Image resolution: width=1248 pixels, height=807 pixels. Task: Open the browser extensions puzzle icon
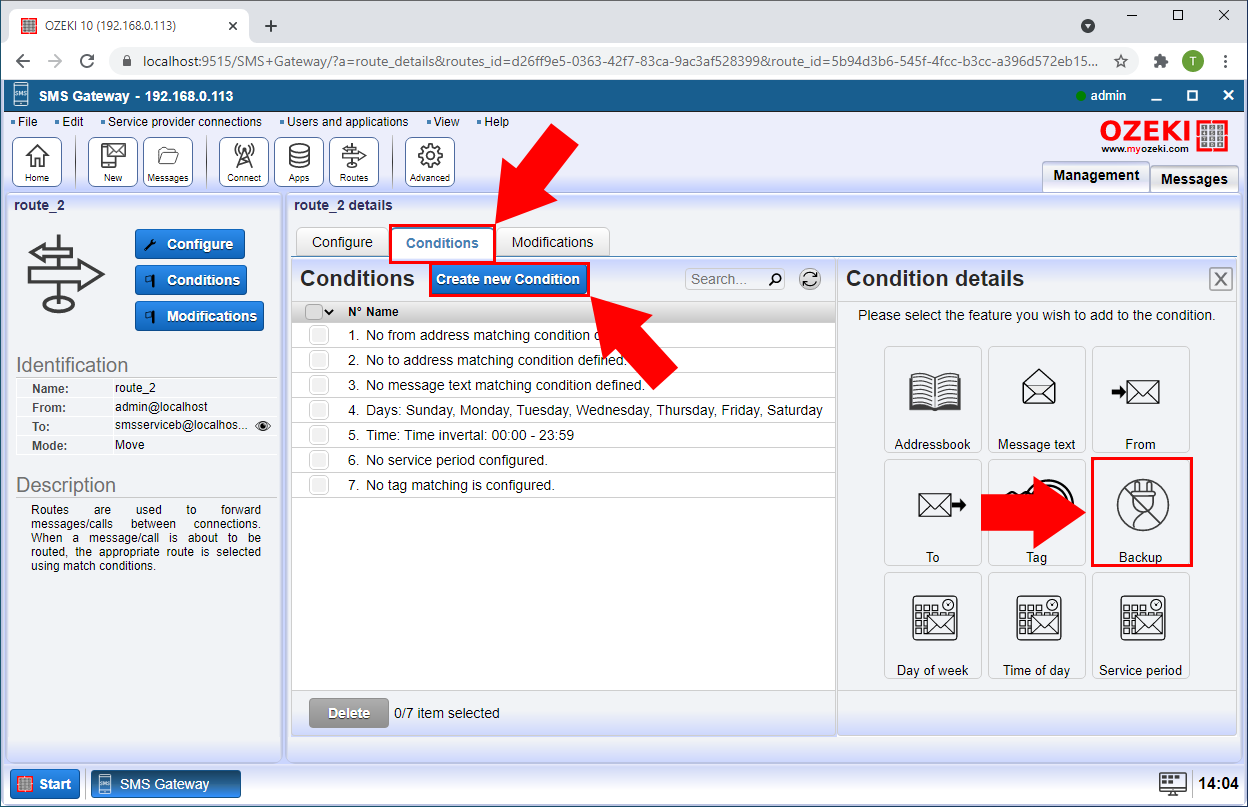(1160, 61)
